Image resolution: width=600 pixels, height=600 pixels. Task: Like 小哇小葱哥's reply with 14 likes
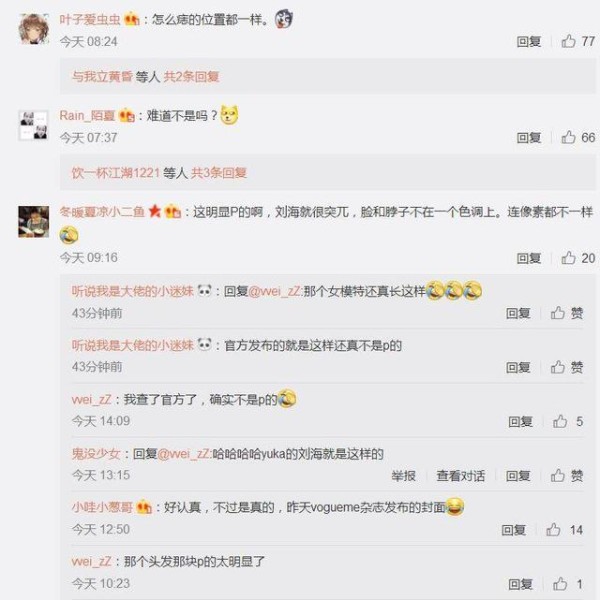coord(553,530)
